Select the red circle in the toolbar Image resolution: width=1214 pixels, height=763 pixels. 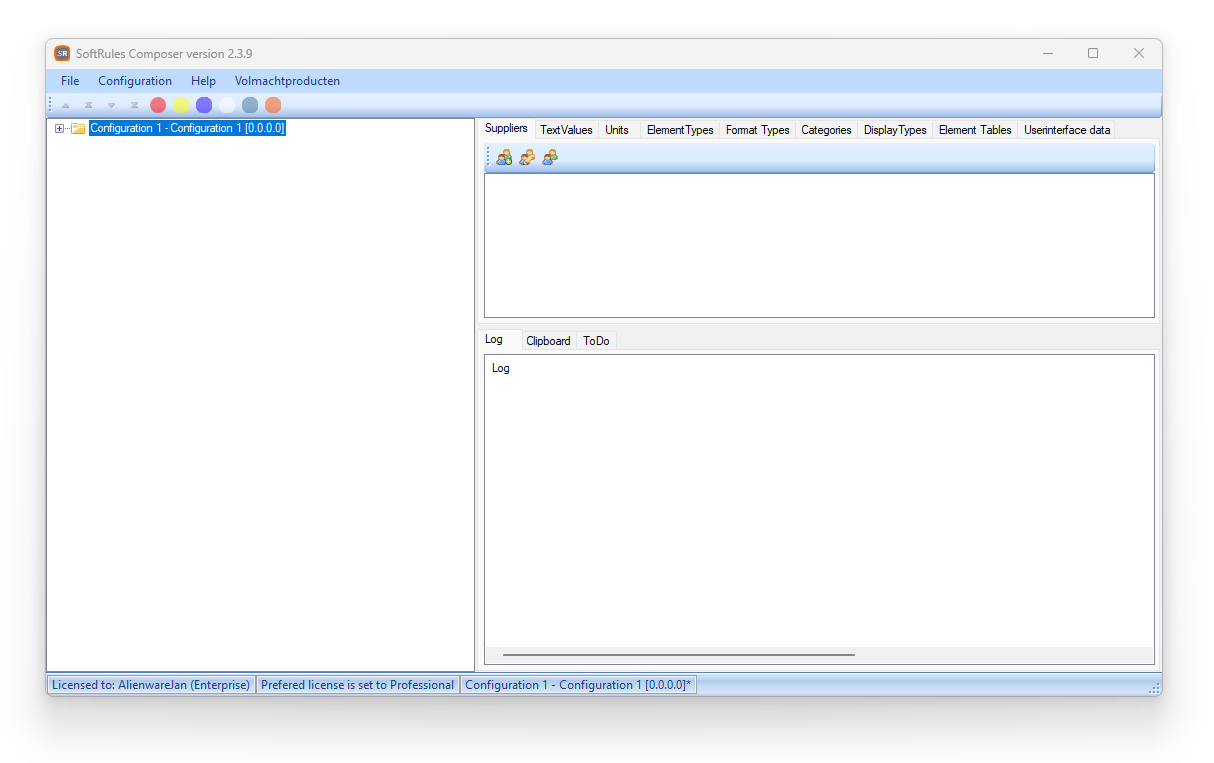(x=158, y=105)
